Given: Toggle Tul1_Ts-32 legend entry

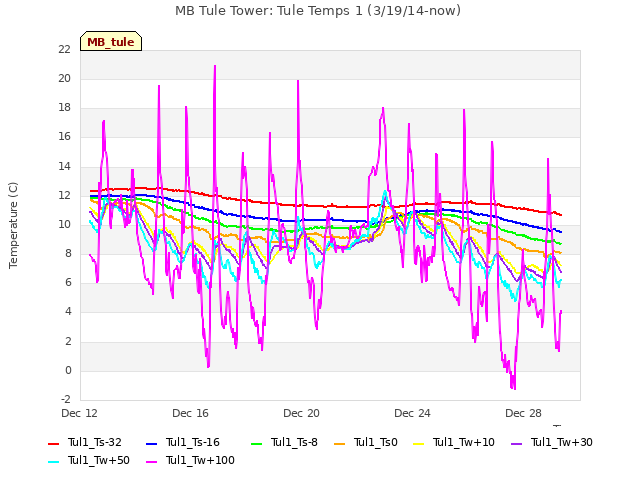Looking at the screenshot, I should 85,442.
